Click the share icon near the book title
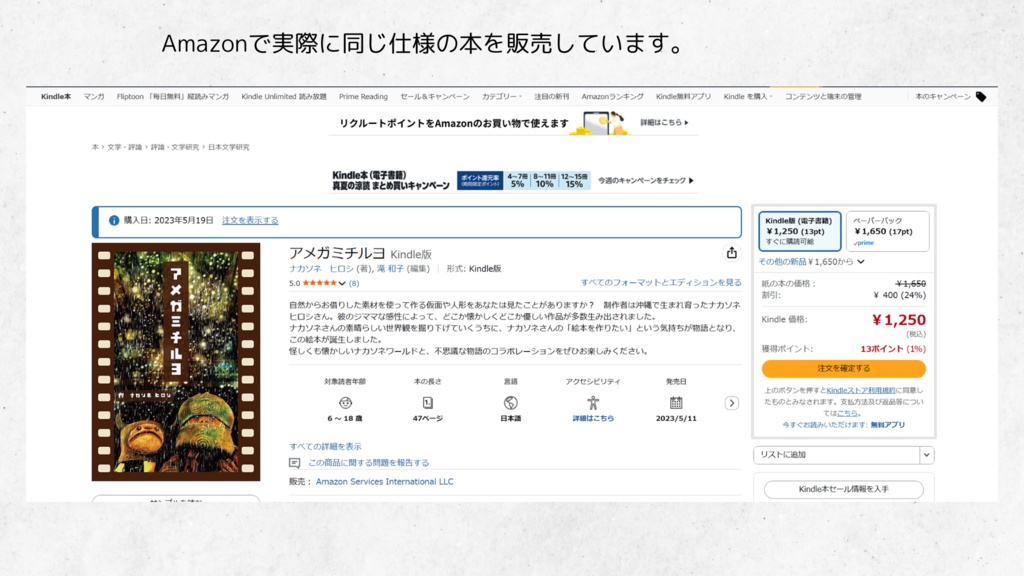Viewport: 1024px width, 576px height. point(731,253)
